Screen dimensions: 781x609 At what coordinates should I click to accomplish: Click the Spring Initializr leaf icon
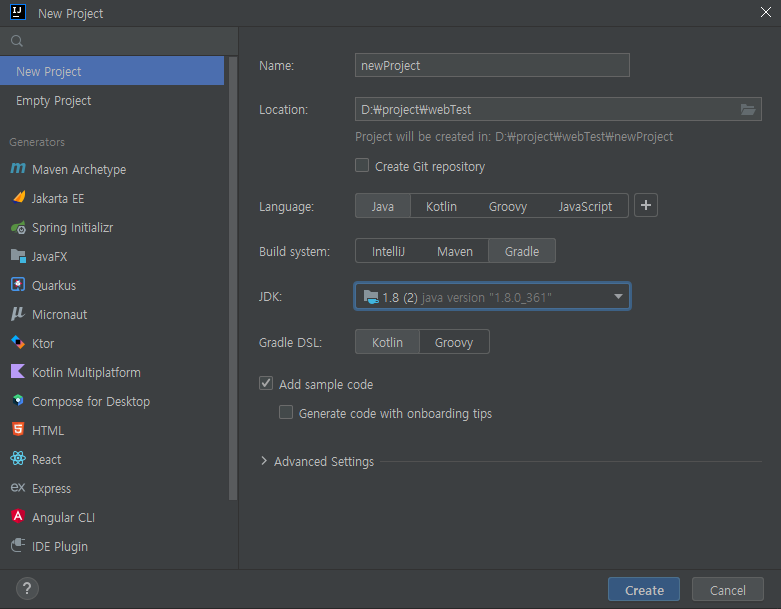[x=18, y=227]
